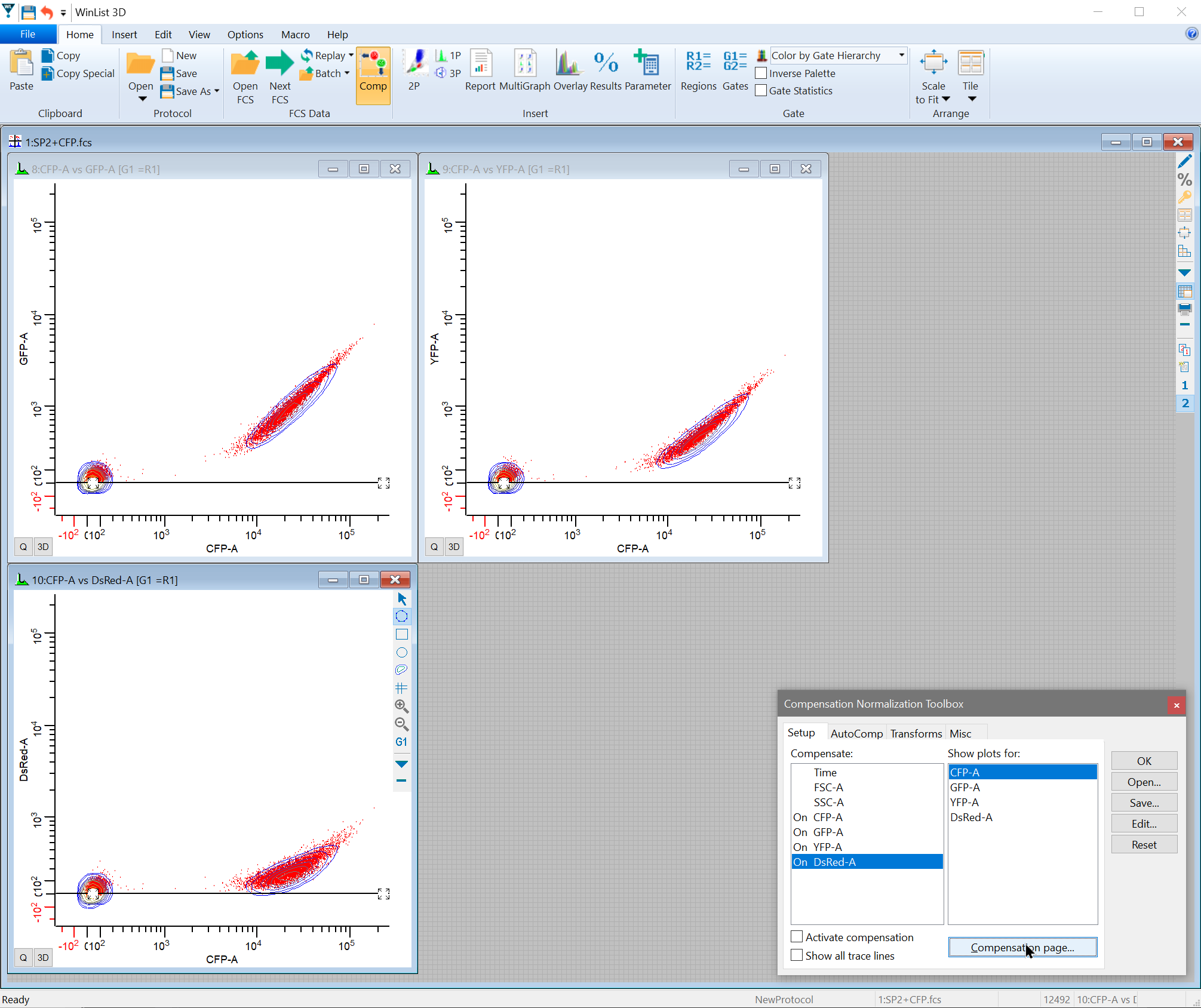Open Color by Gate Hierarchy dropdown

pyautogui.click(x=902, y=56)
